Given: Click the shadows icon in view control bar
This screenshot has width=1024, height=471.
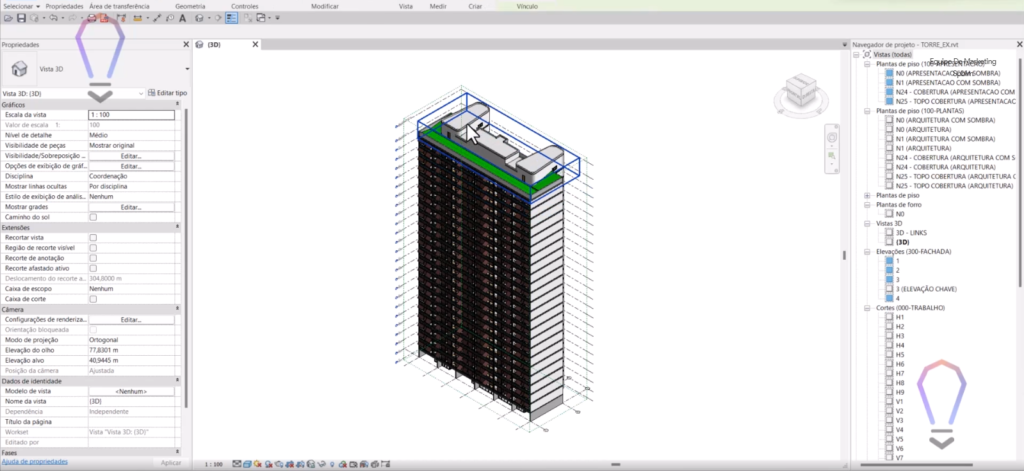Looking at the screenshot, I should coord(268,464).
